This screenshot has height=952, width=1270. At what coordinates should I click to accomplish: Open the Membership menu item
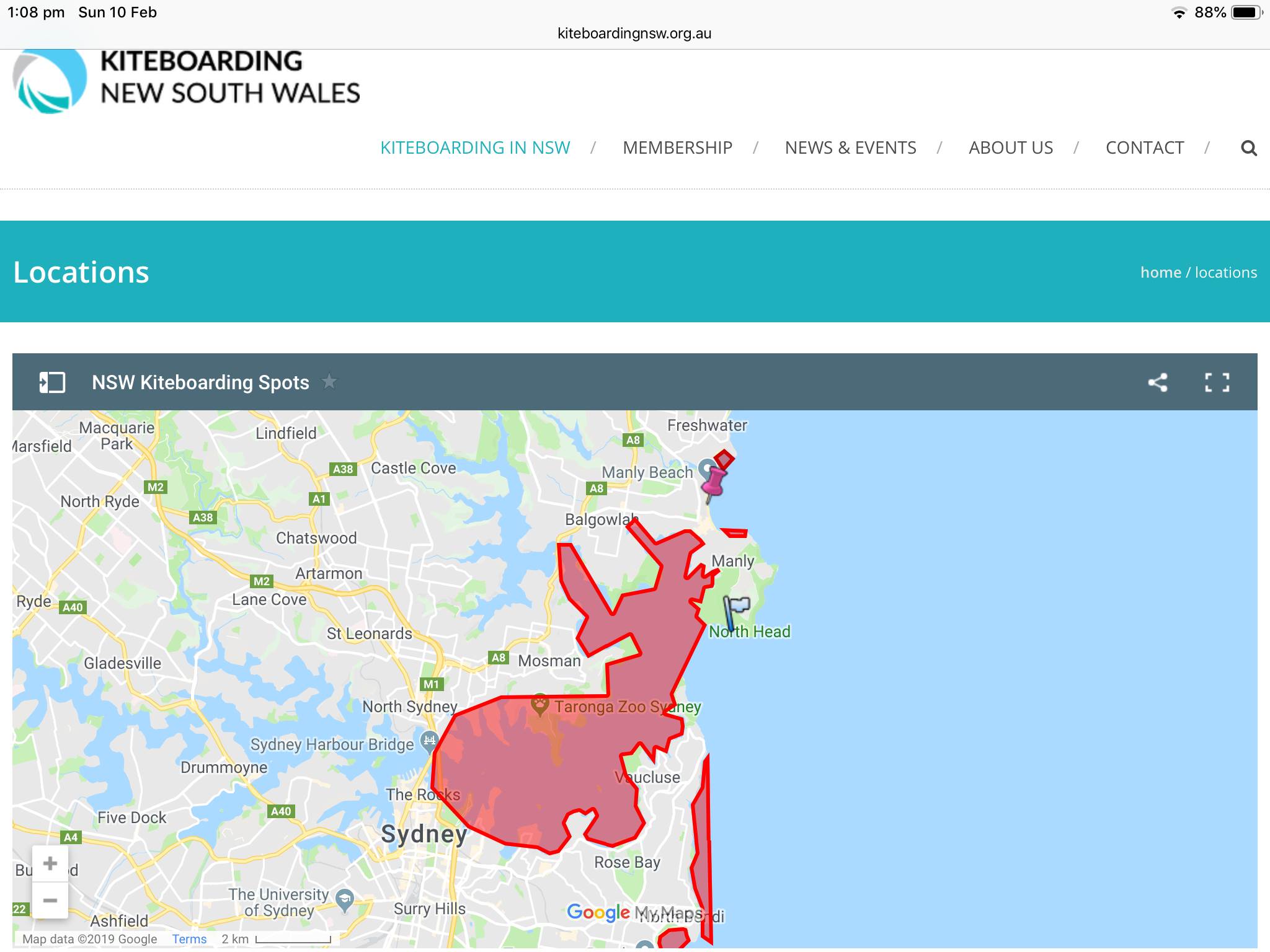coord(677,148)
